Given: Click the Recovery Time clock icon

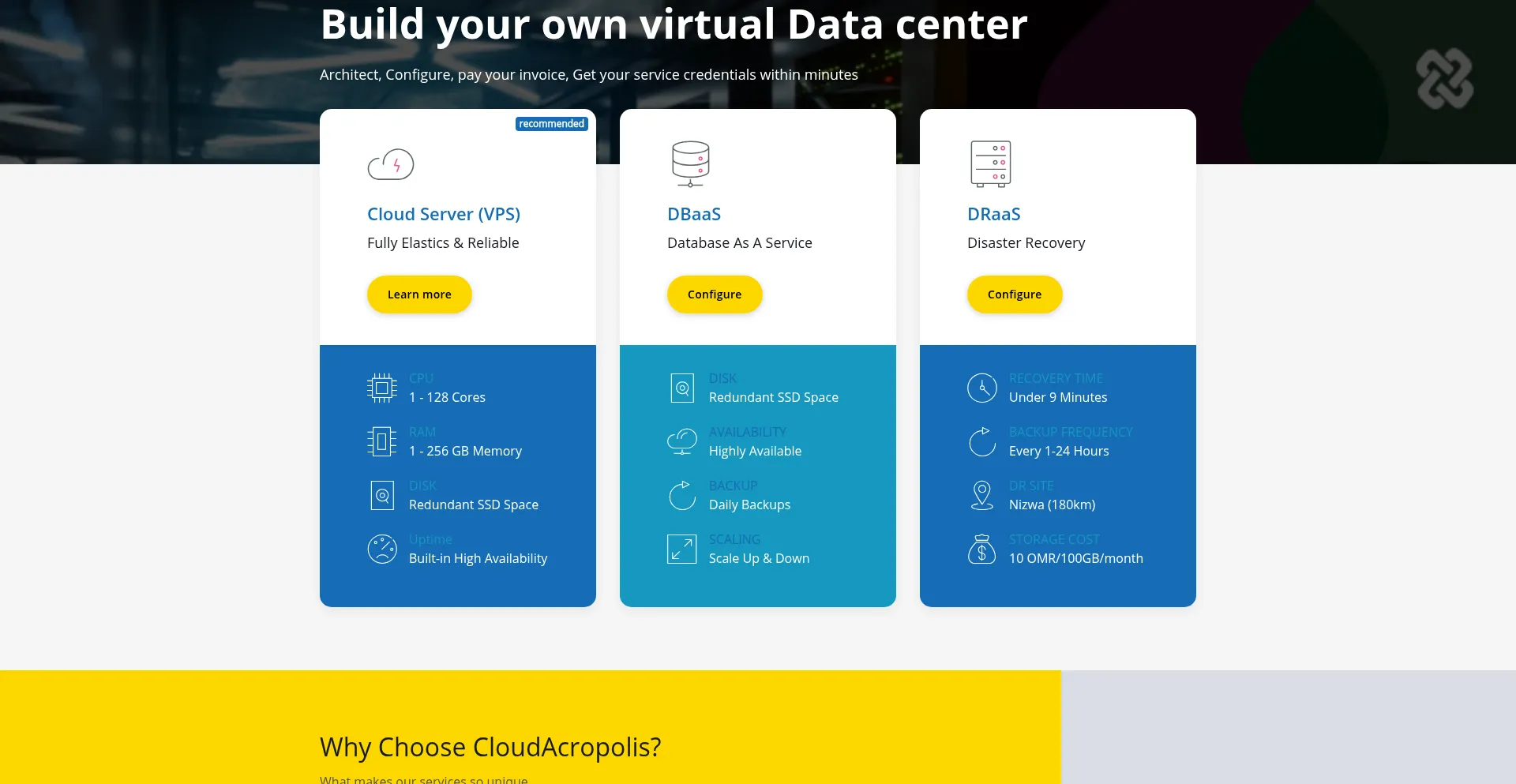Looking at the screenshot, I should coord(982,388).
